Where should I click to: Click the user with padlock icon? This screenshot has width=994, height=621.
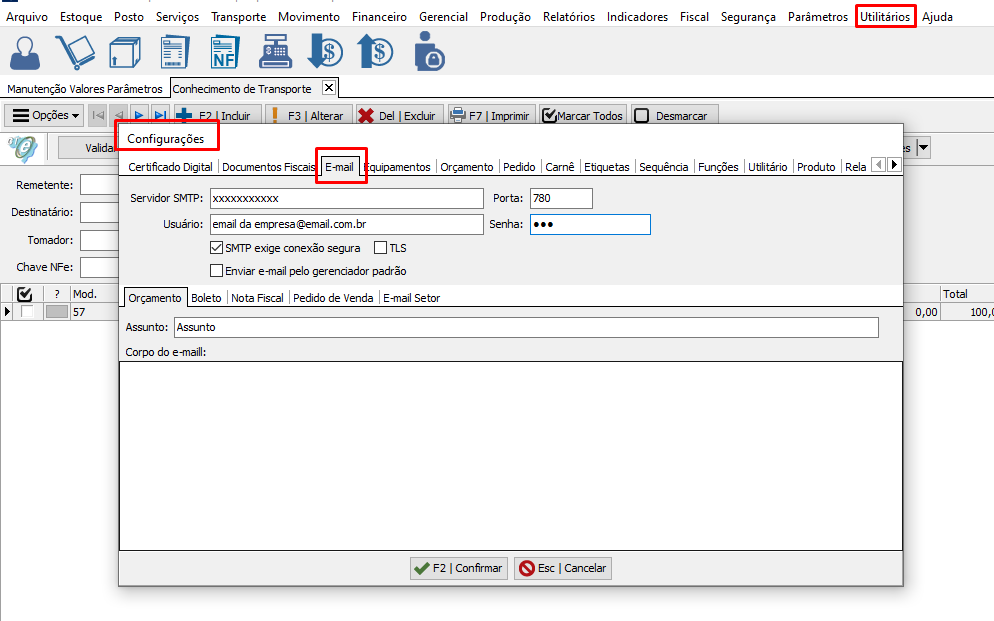point(428,52)
